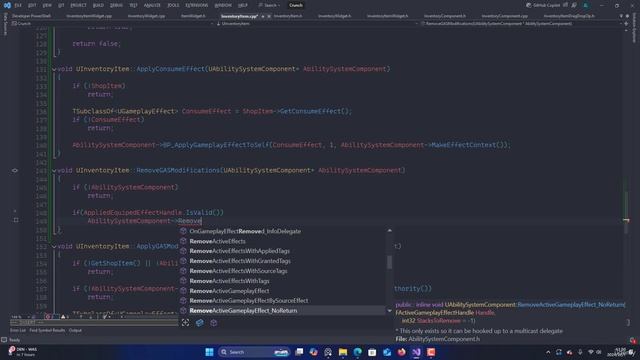Screen dimensions: 640x360
Task: Open the Crunch project scope dropdown
Action: pos(112,24)
